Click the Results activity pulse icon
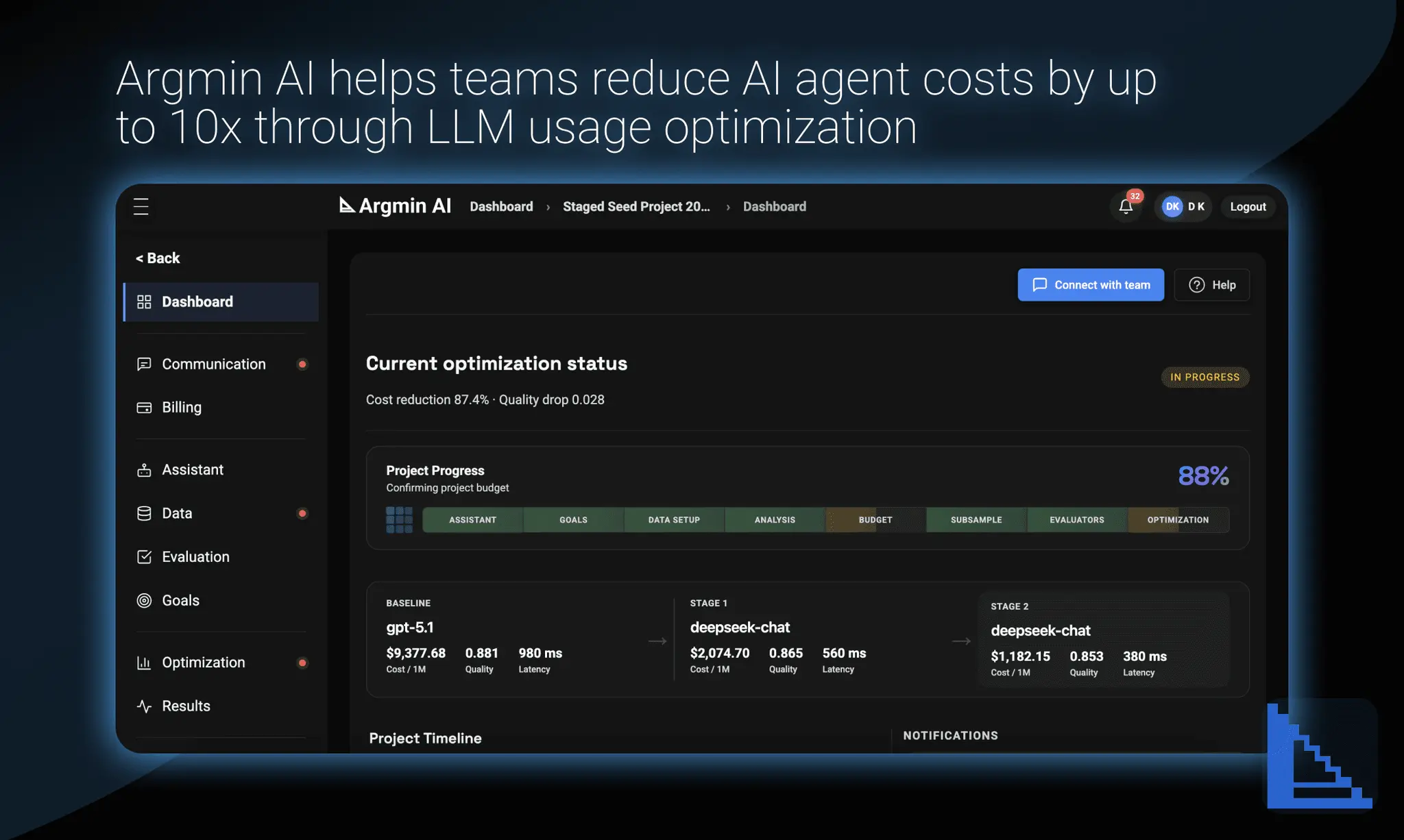The height and width of the screenshot is (840, 1404). tap(144, 706)
